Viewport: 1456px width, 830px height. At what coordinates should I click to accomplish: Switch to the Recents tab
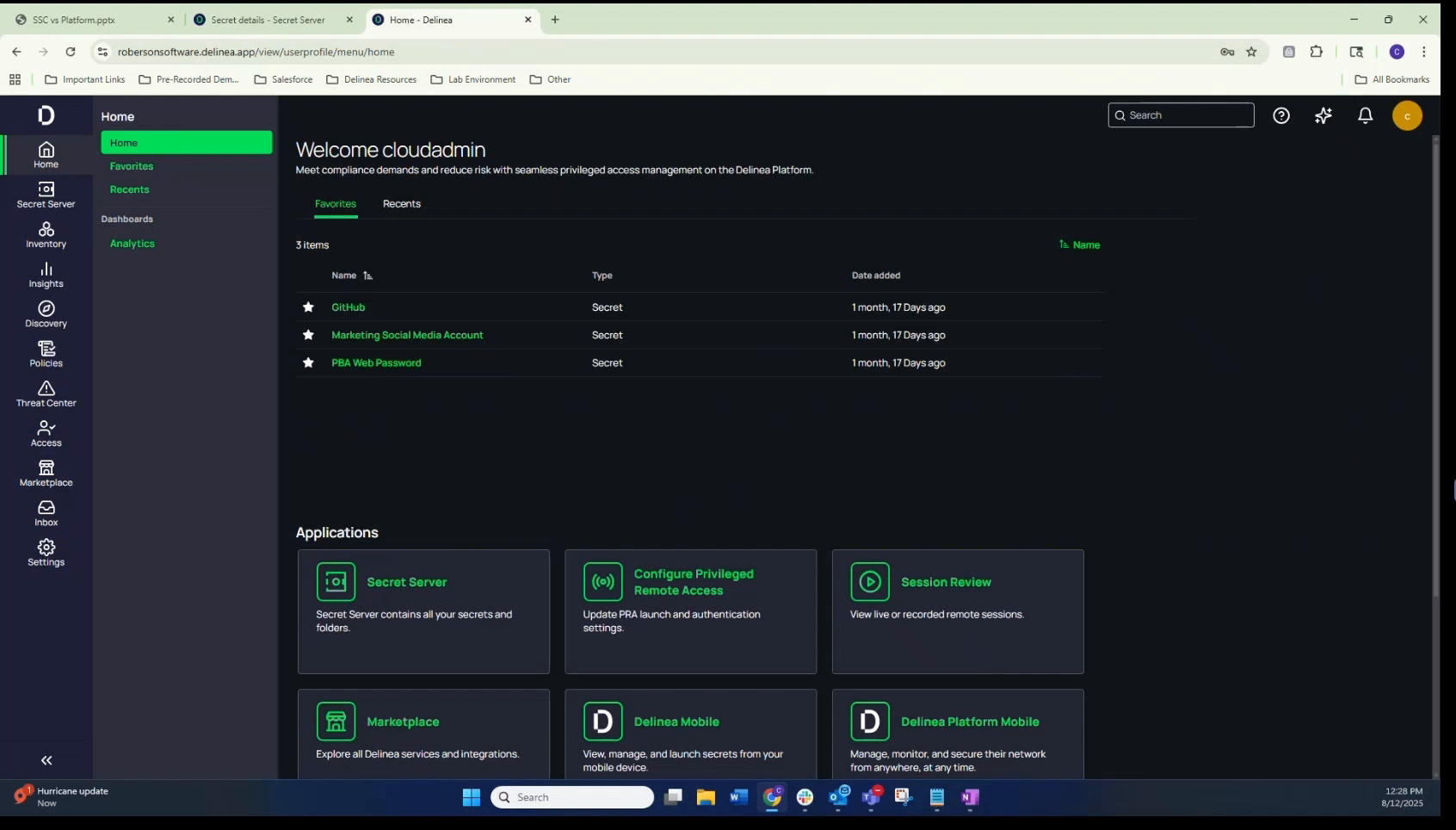coord(401,204)
